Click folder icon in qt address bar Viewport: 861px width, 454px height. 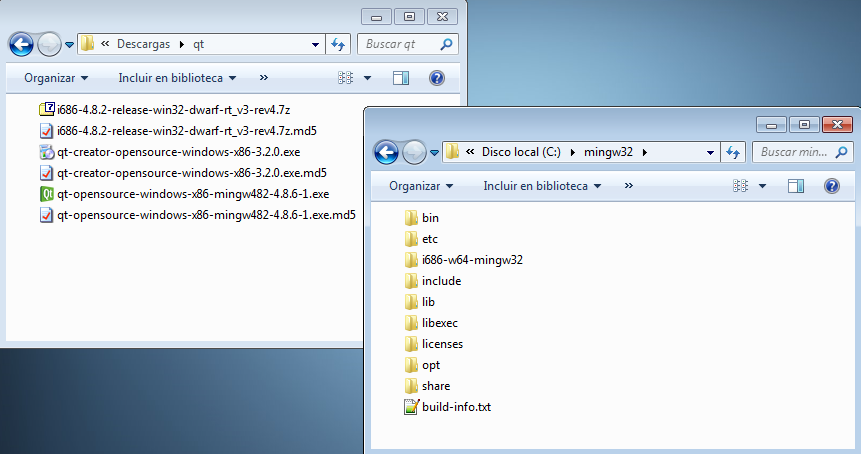tap(87, 44)
